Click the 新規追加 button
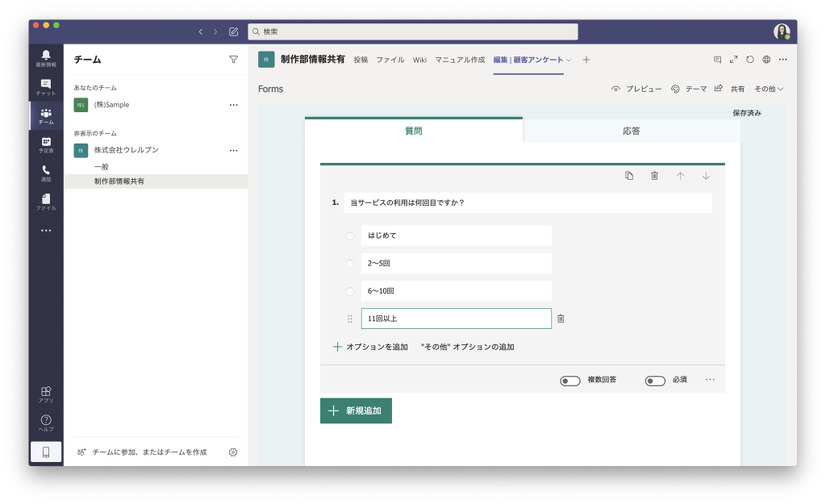Image resolution: width=826 pixels, height=504 pixels. tap(356, 411)
